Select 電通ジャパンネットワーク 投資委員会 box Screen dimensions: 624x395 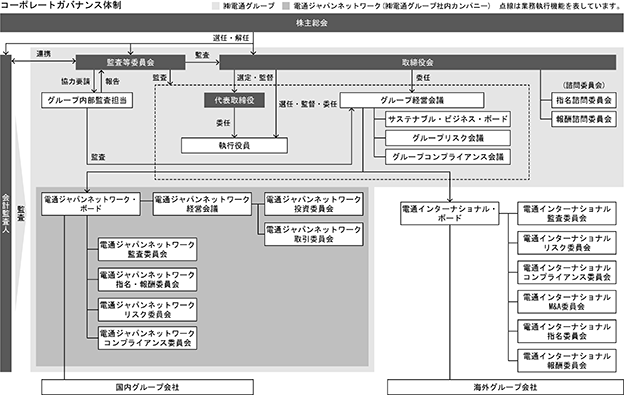point(314,204)
